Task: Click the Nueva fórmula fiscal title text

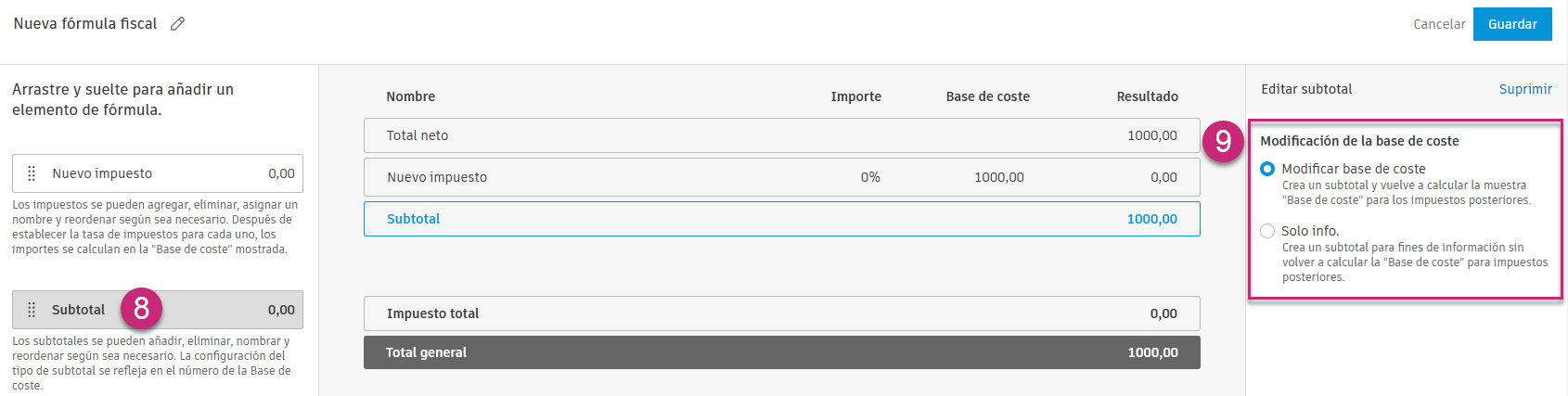Action: [85, 24]
